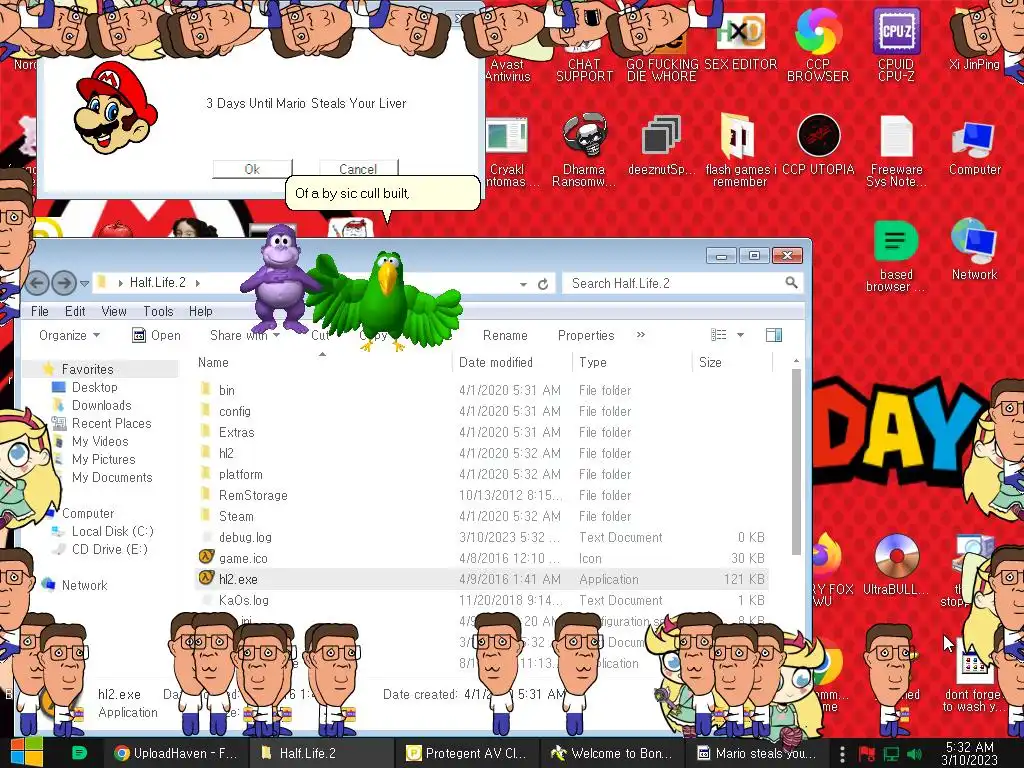Open the view options dropdown arrow
Image resolution: width=1024 pixels, height=768 pixels.
(741, 335)
